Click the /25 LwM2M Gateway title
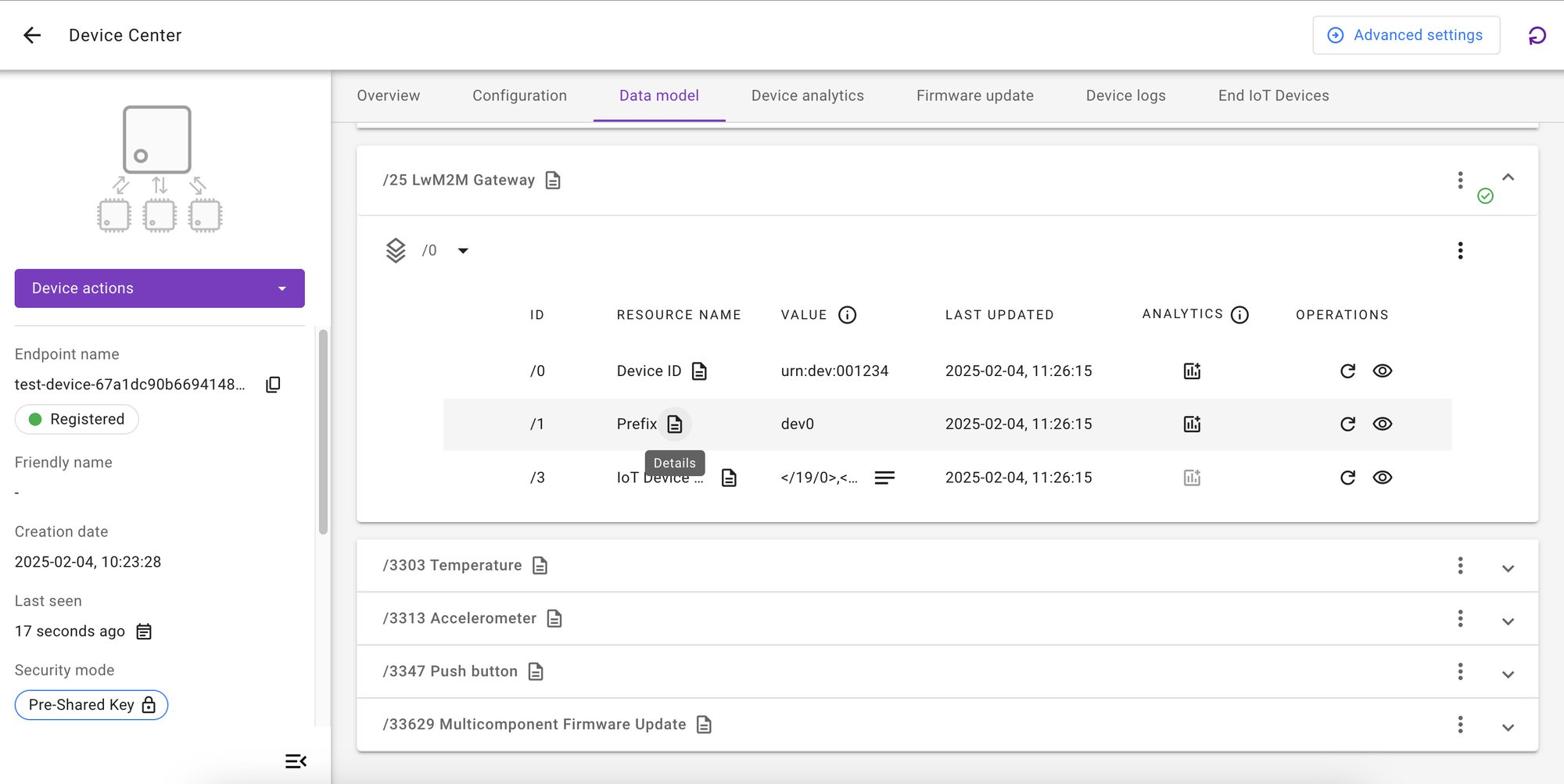This screenshot has height=784, width=1564. coord(458,181)
